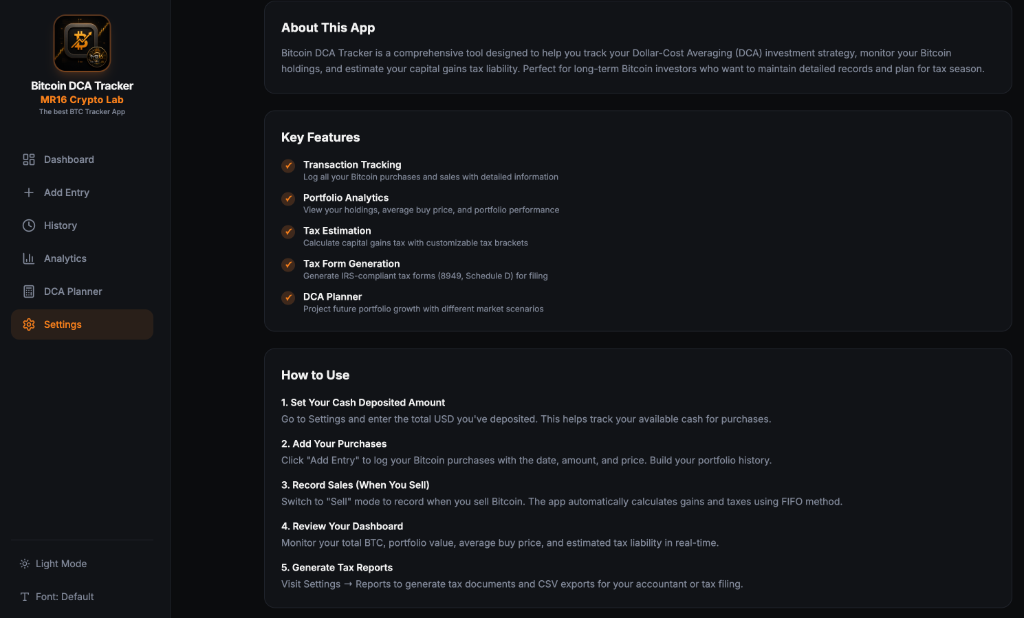Image resolution: width=1024 pixels, height=618 pixels.
Task: Select the History menu item
Action: click(82, 225)
